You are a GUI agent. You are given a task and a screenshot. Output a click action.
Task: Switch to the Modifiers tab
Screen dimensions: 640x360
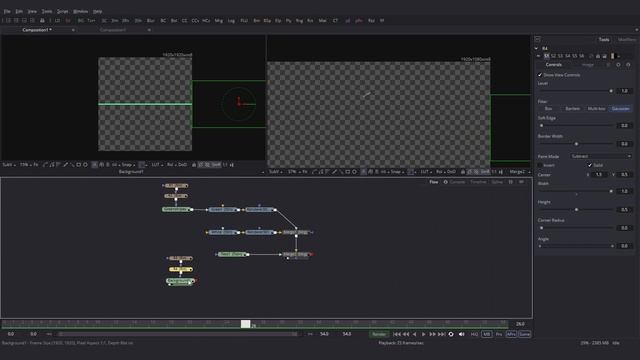click(627, 40)
